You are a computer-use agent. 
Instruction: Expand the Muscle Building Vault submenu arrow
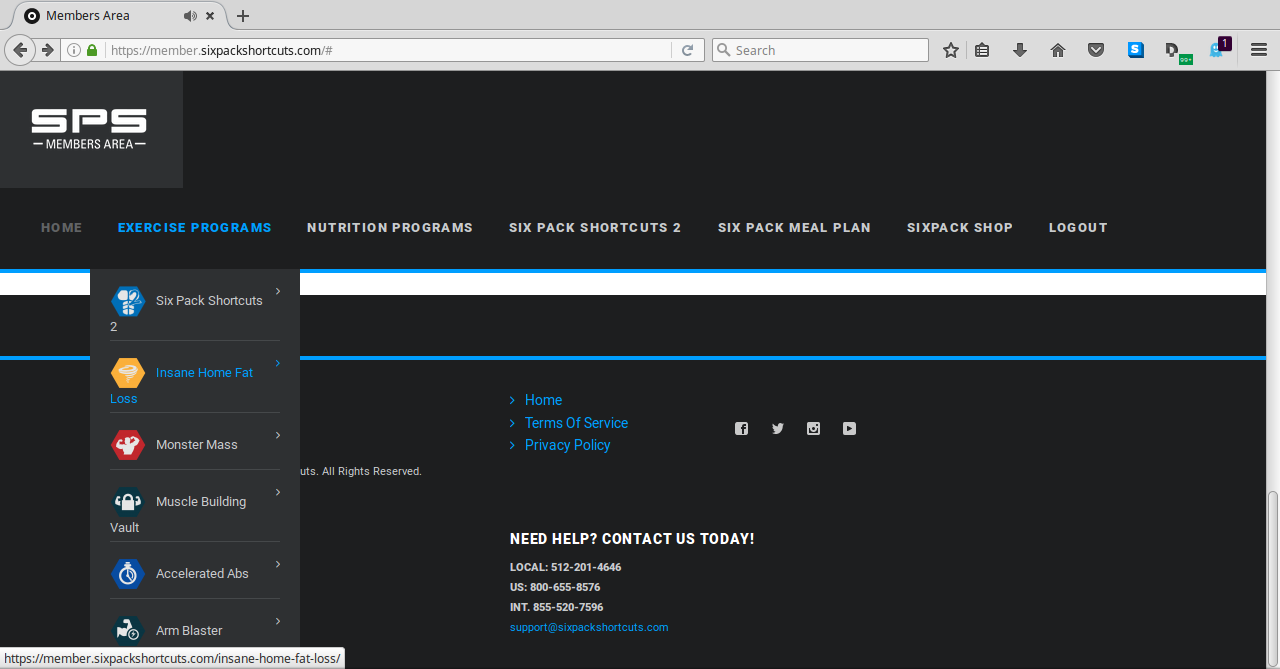[x=278, y=492]
